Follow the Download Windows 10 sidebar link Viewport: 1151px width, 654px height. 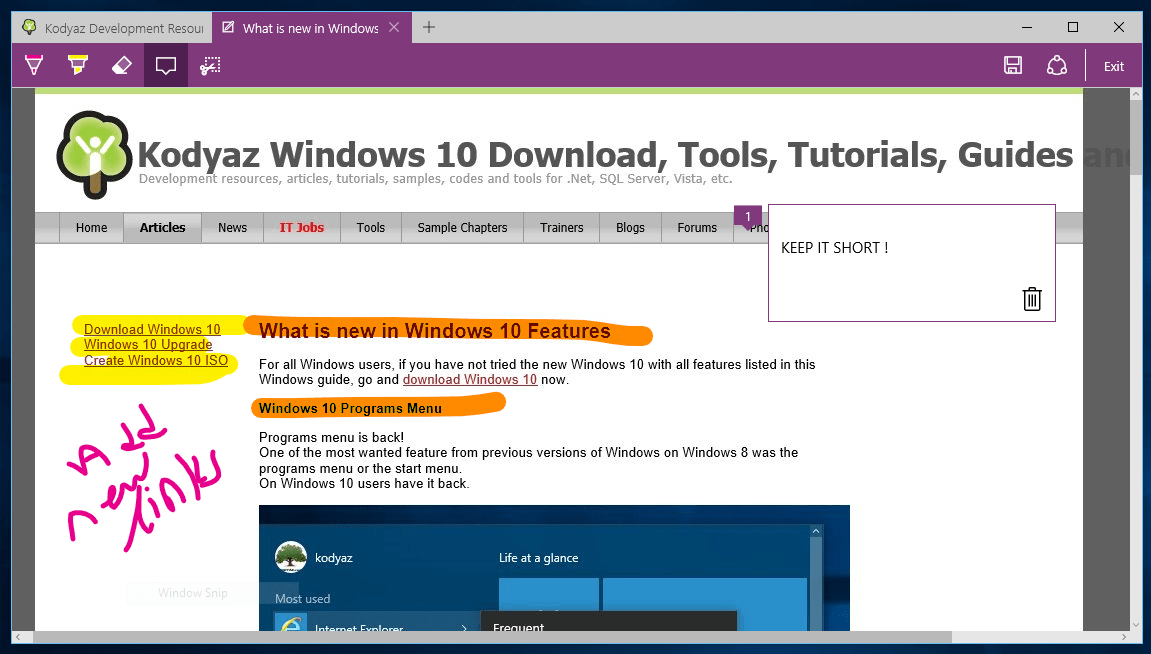tap(152, 329)
